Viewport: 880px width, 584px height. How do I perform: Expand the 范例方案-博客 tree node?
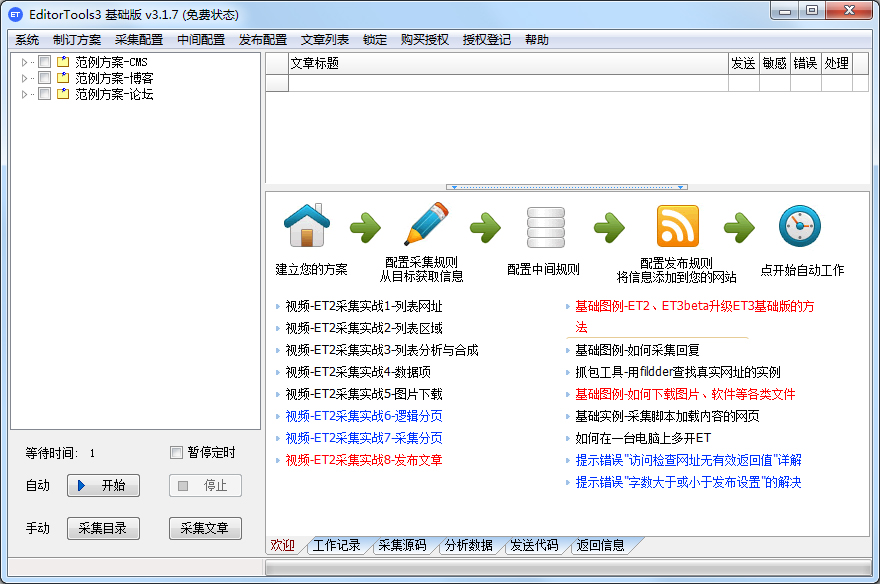click(24, 78)
